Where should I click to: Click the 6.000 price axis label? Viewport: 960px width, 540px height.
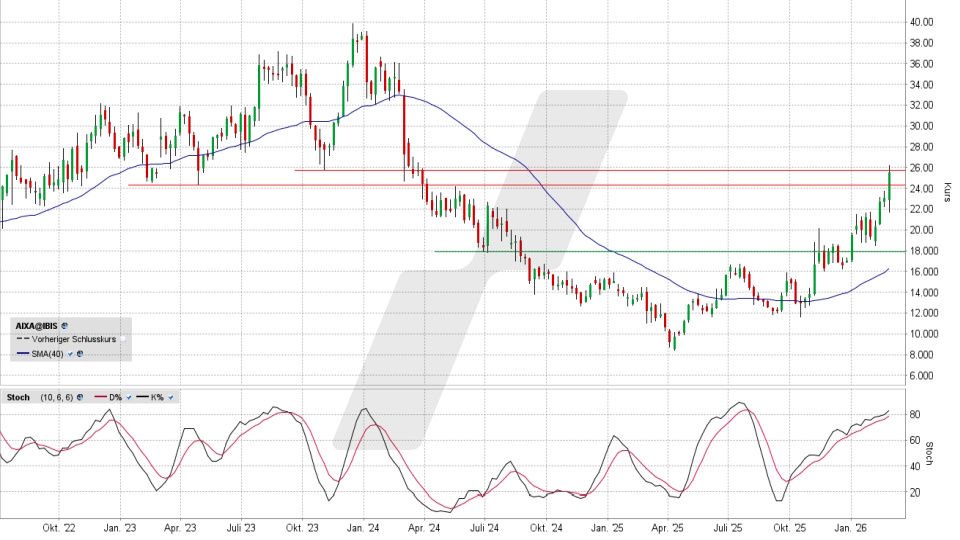(921, 375)
